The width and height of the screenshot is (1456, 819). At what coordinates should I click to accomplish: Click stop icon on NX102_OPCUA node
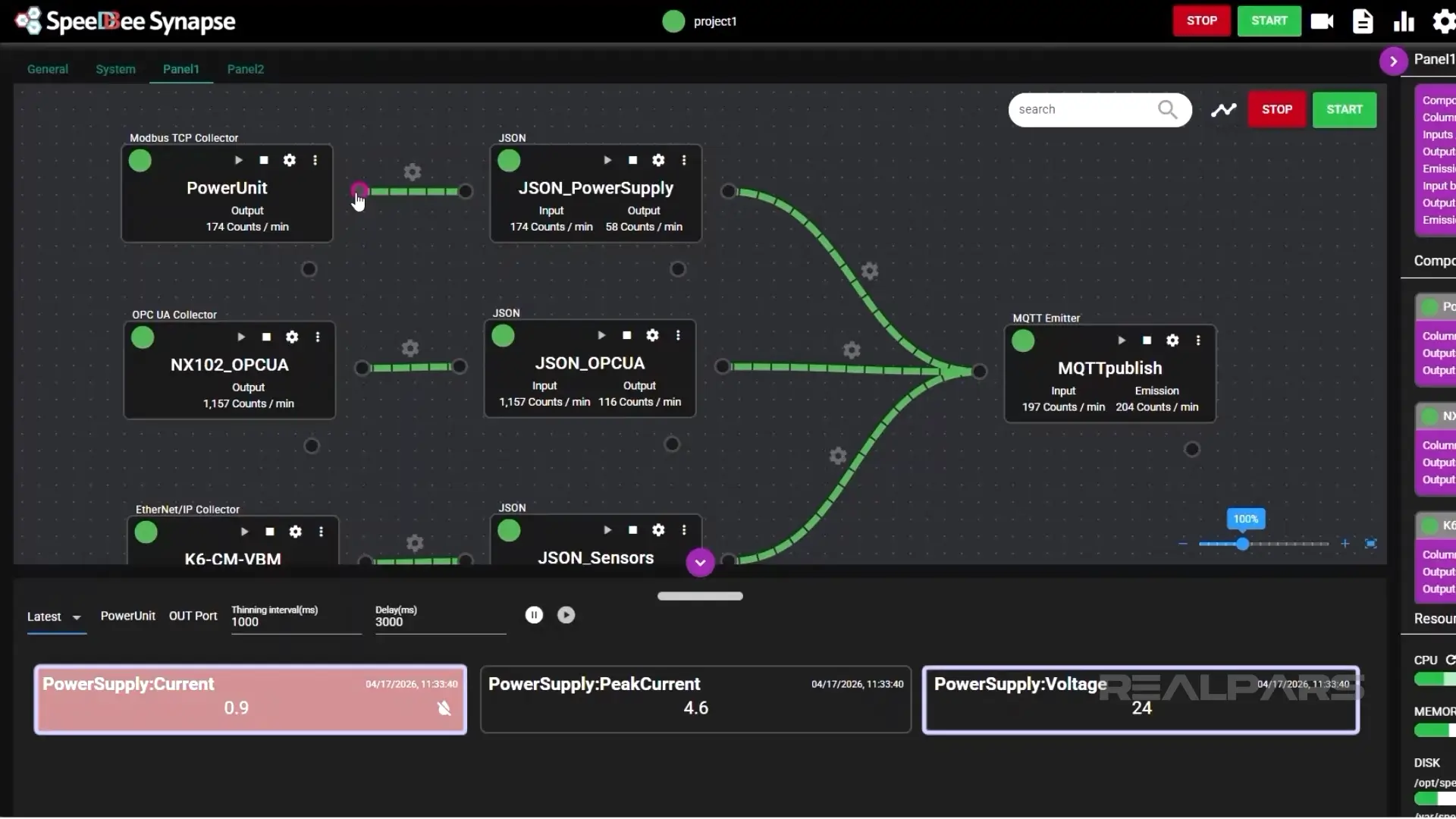tap(267, 337)
